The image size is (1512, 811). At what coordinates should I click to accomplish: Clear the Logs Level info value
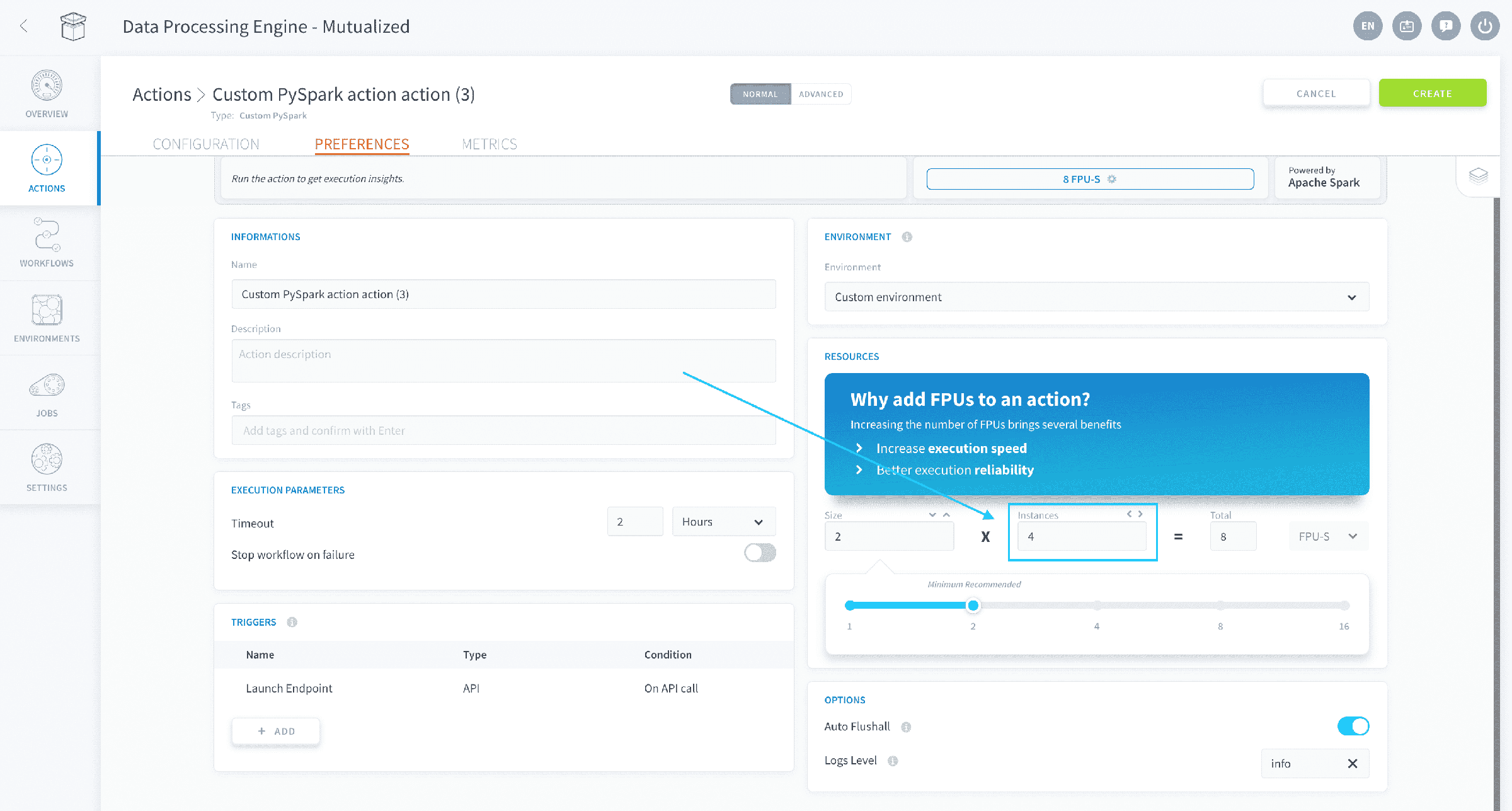coord(1352,764)
